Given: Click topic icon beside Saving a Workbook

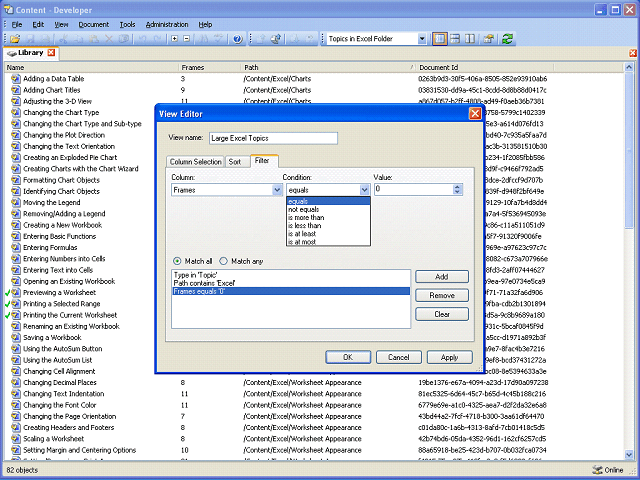Looking at the screenshot, I should coord(16,338).
